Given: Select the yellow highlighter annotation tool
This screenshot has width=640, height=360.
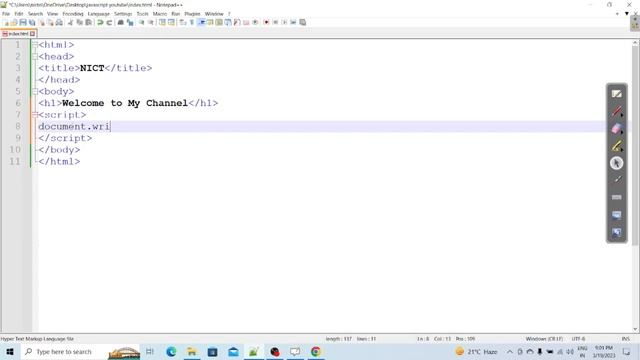Looking at the screenshot, I should [616, 146].
